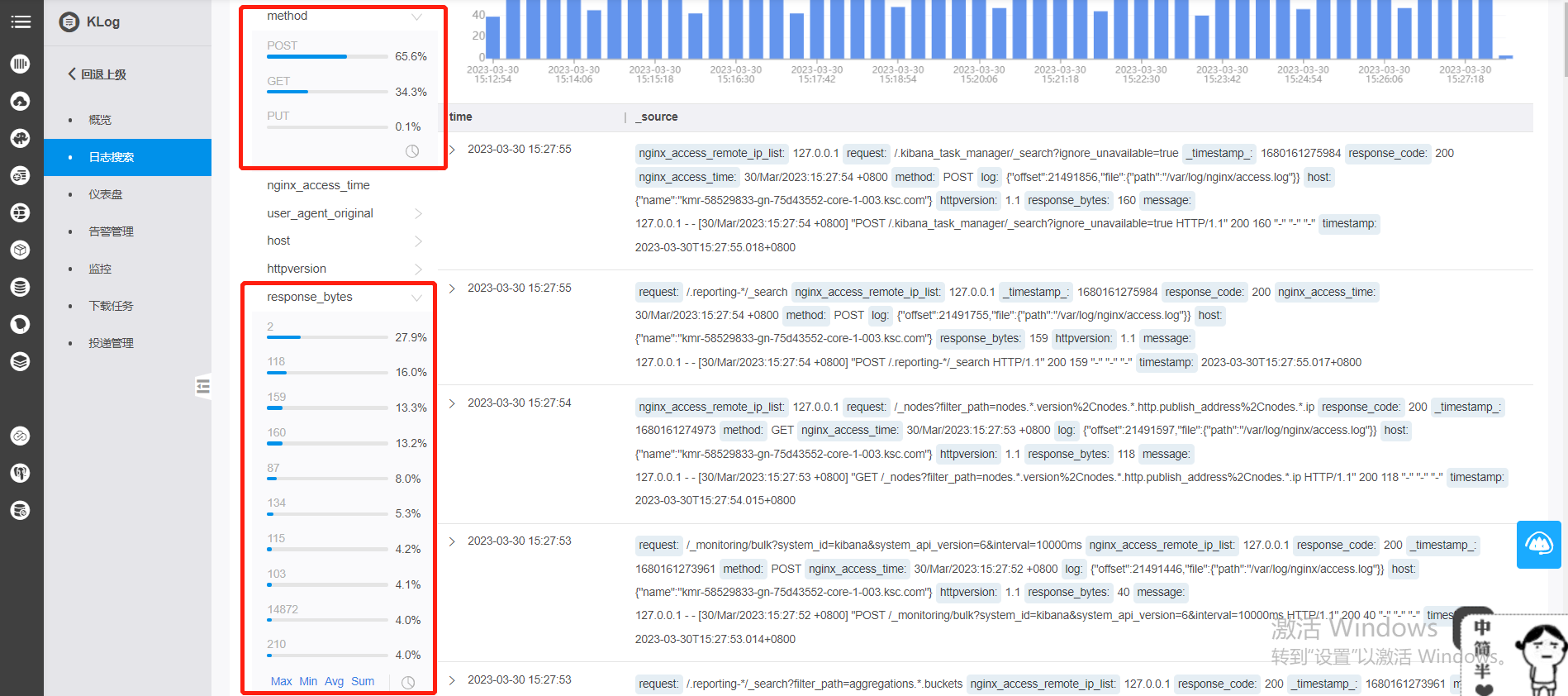This screenshot has width=1568, height=696.
Task: Click 回退上级 back link
Action: pyautogui.click(x=97, y=74)
